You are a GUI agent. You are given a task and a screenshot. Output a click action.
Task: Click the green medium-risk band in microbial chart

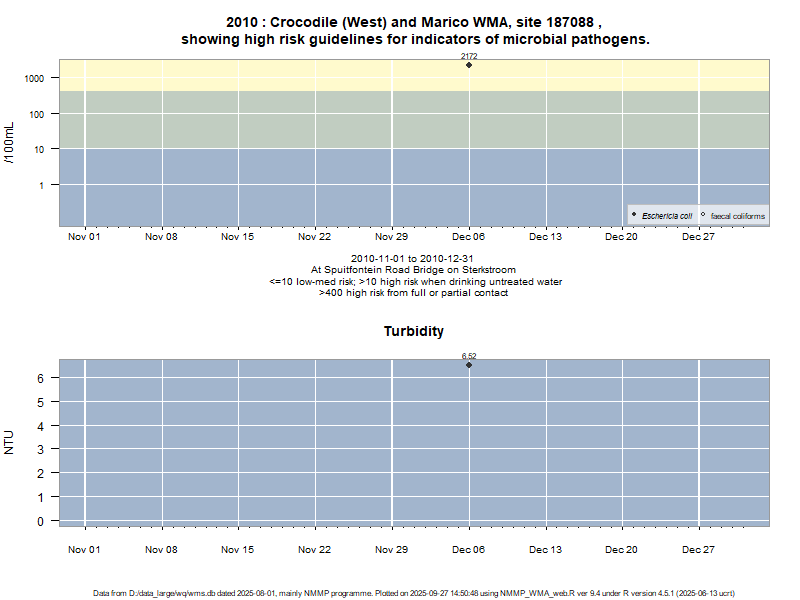pyautogui.click(x=250, y=120)
